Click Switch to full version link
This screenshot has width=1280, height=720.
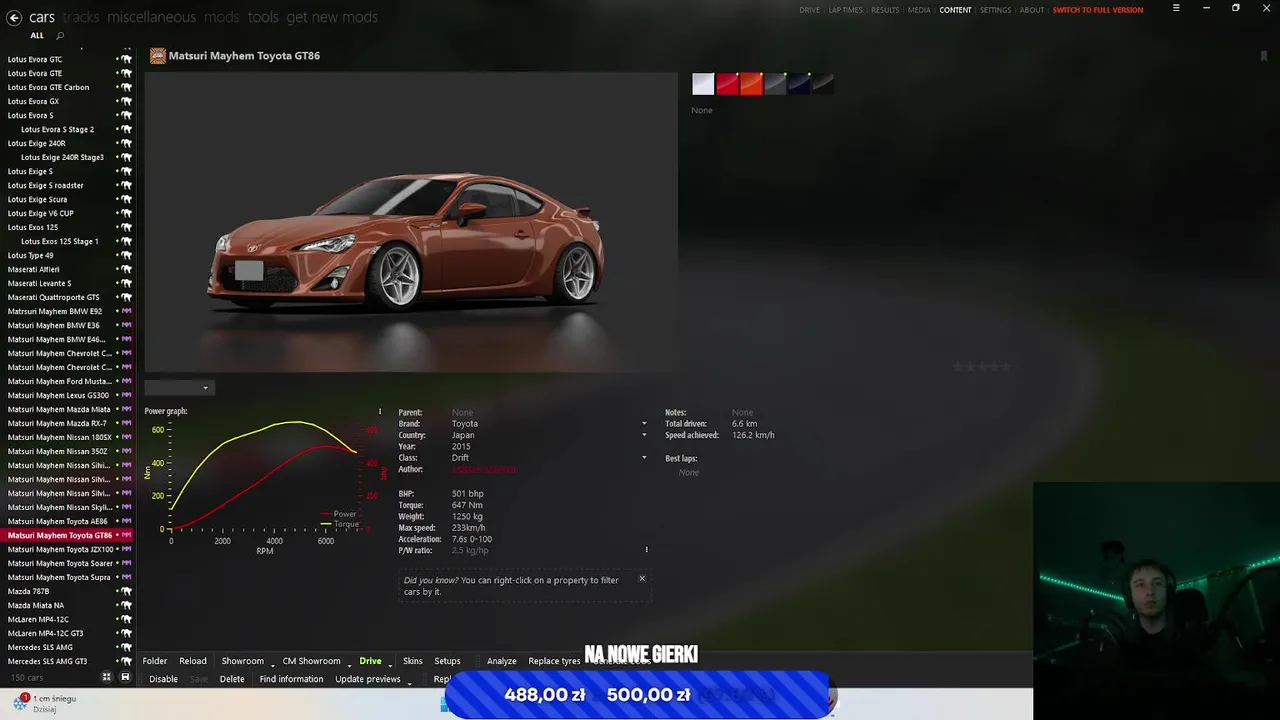point(1098,10)
